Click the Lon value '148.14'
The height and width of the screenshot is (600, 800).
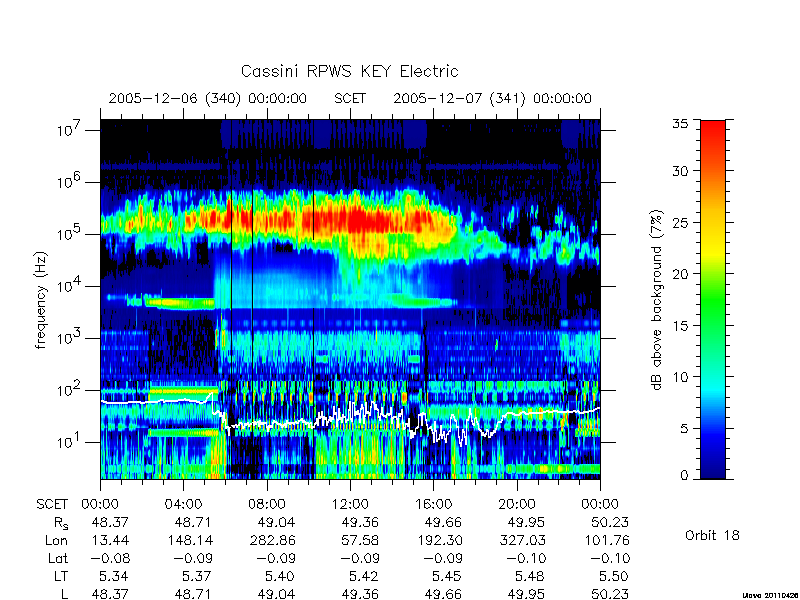pyautogui.click(x=192, y=540)
